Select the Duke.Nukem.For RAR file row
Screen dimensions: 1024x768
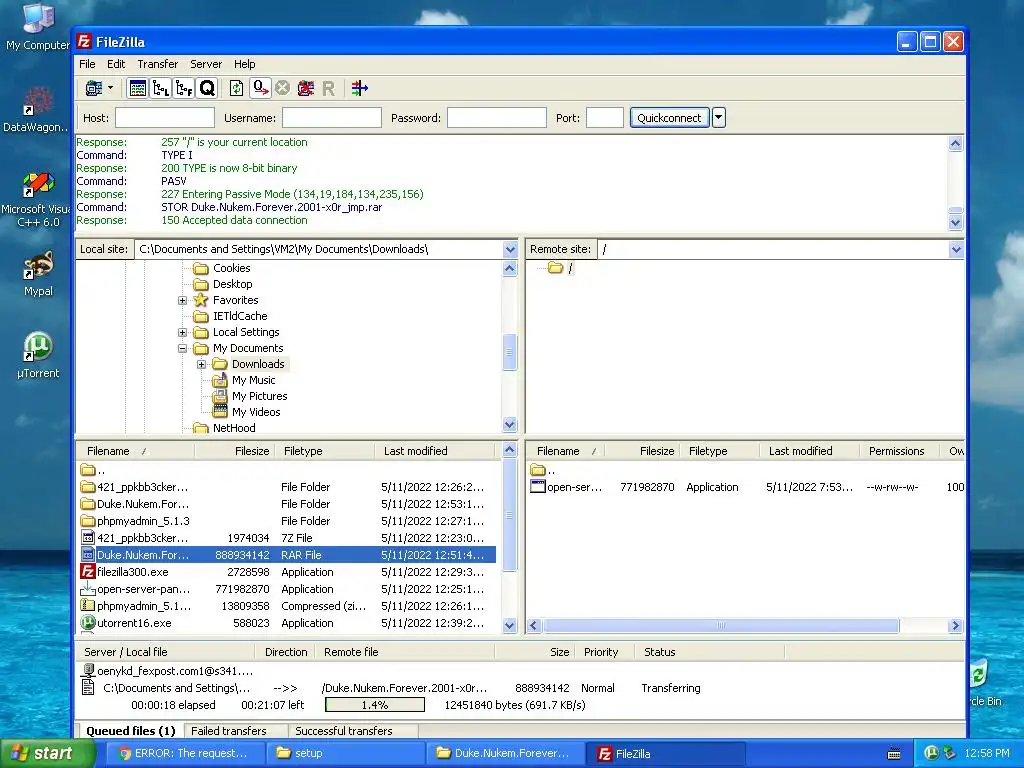click(x=287, y=555)
